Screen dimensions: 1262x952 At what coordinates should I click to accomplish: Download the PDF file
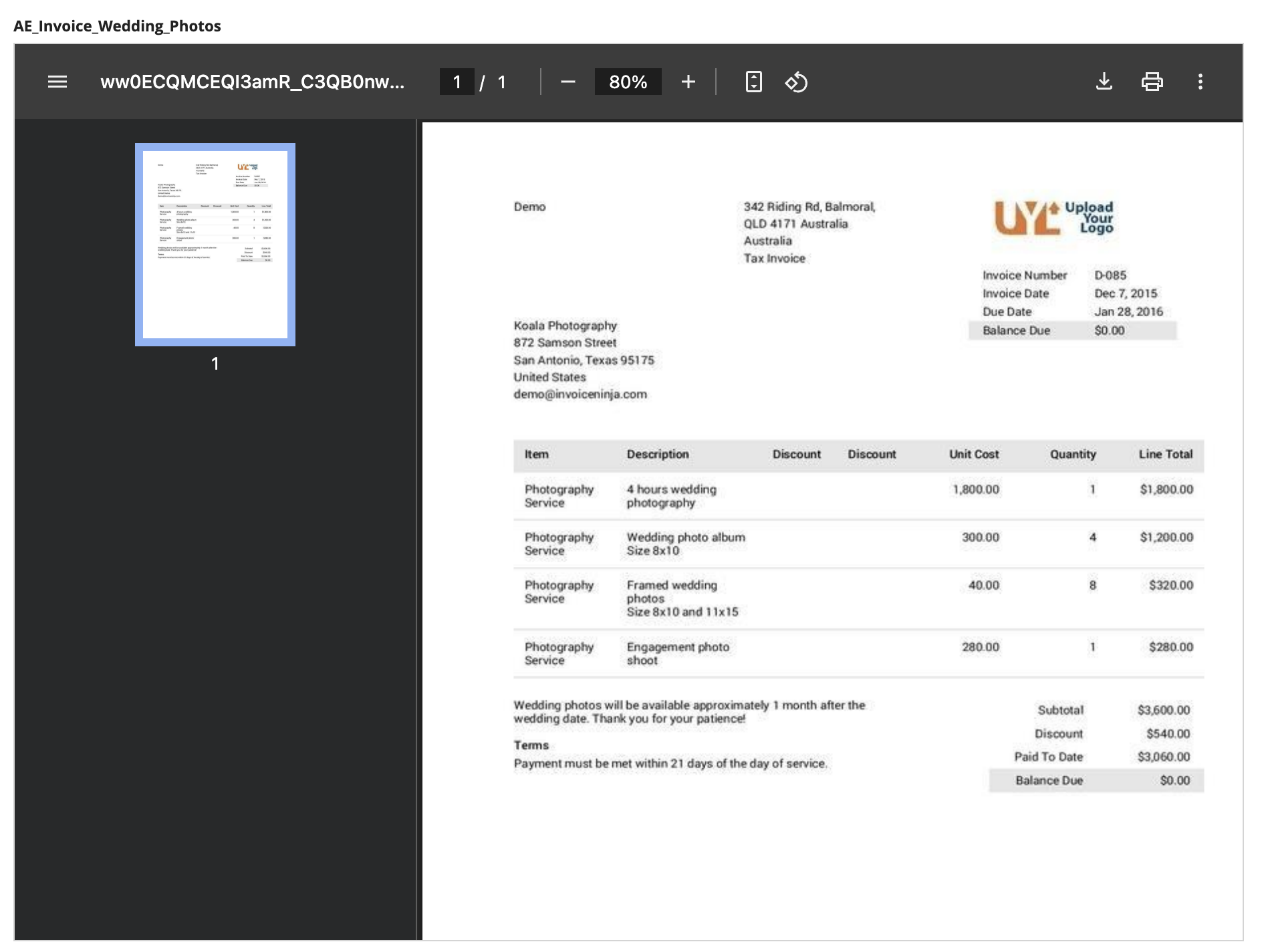click(x=1104, y=82)
